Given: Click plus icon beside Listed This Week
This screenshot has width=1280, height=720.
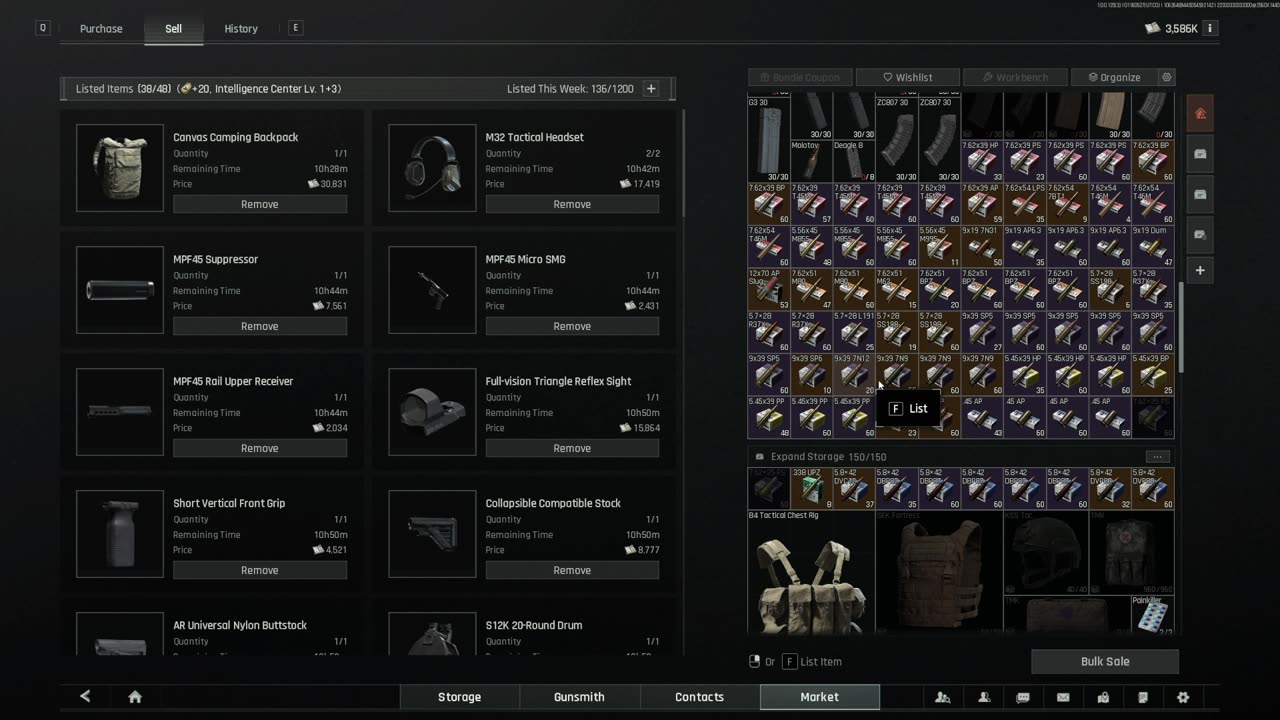Looking at the screenshot, I should click(x=651, y=88).
